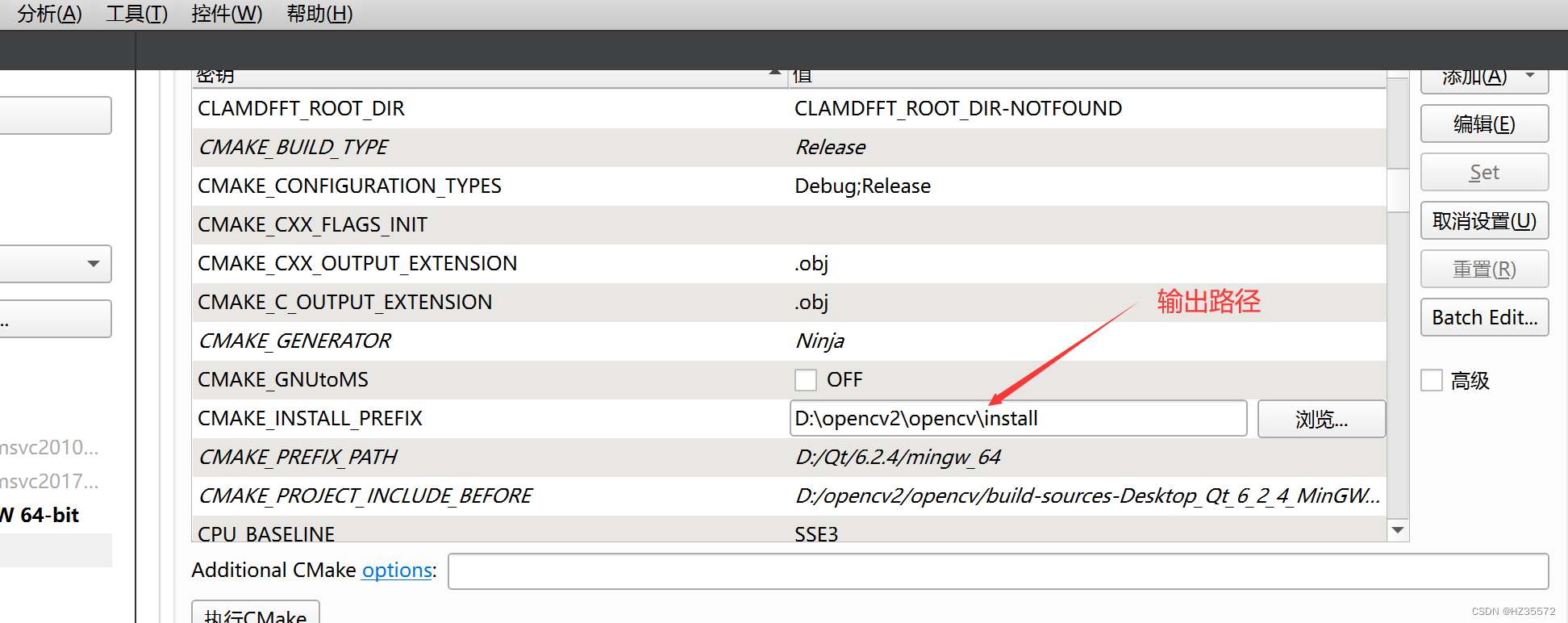This screenshot has width=1568, height=623.
Task: Focus the Additional CMake options field
Action: pos(998,571)
